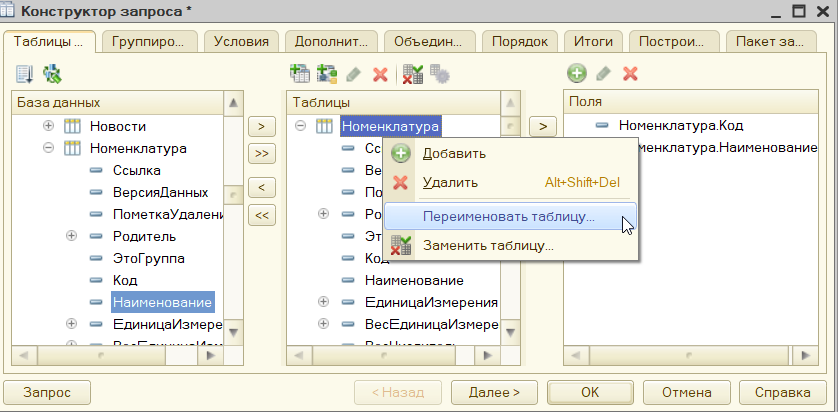Image resolution: width=839 pixels, height=412 pixels.
Task: Click the red delete icon above Поля
Action: (x=630, y=74)
